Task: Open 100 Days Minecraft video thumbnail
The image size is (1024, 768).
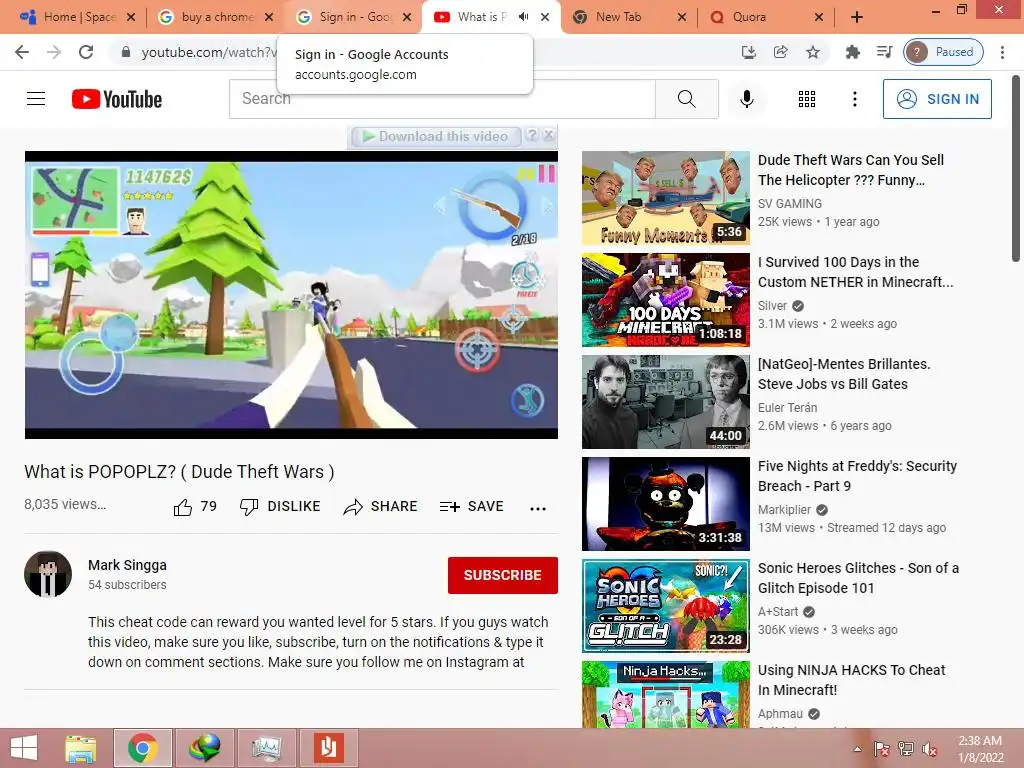Action: tap(665, 300)
